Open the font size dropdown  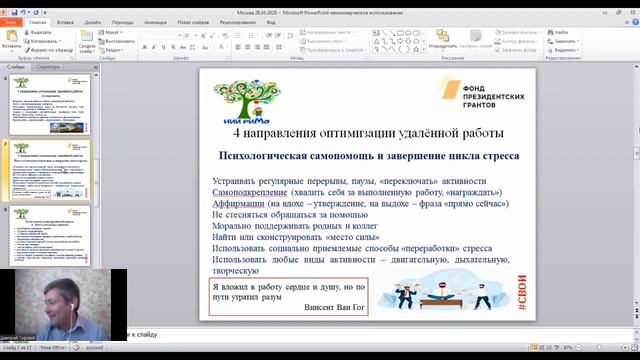196,36
